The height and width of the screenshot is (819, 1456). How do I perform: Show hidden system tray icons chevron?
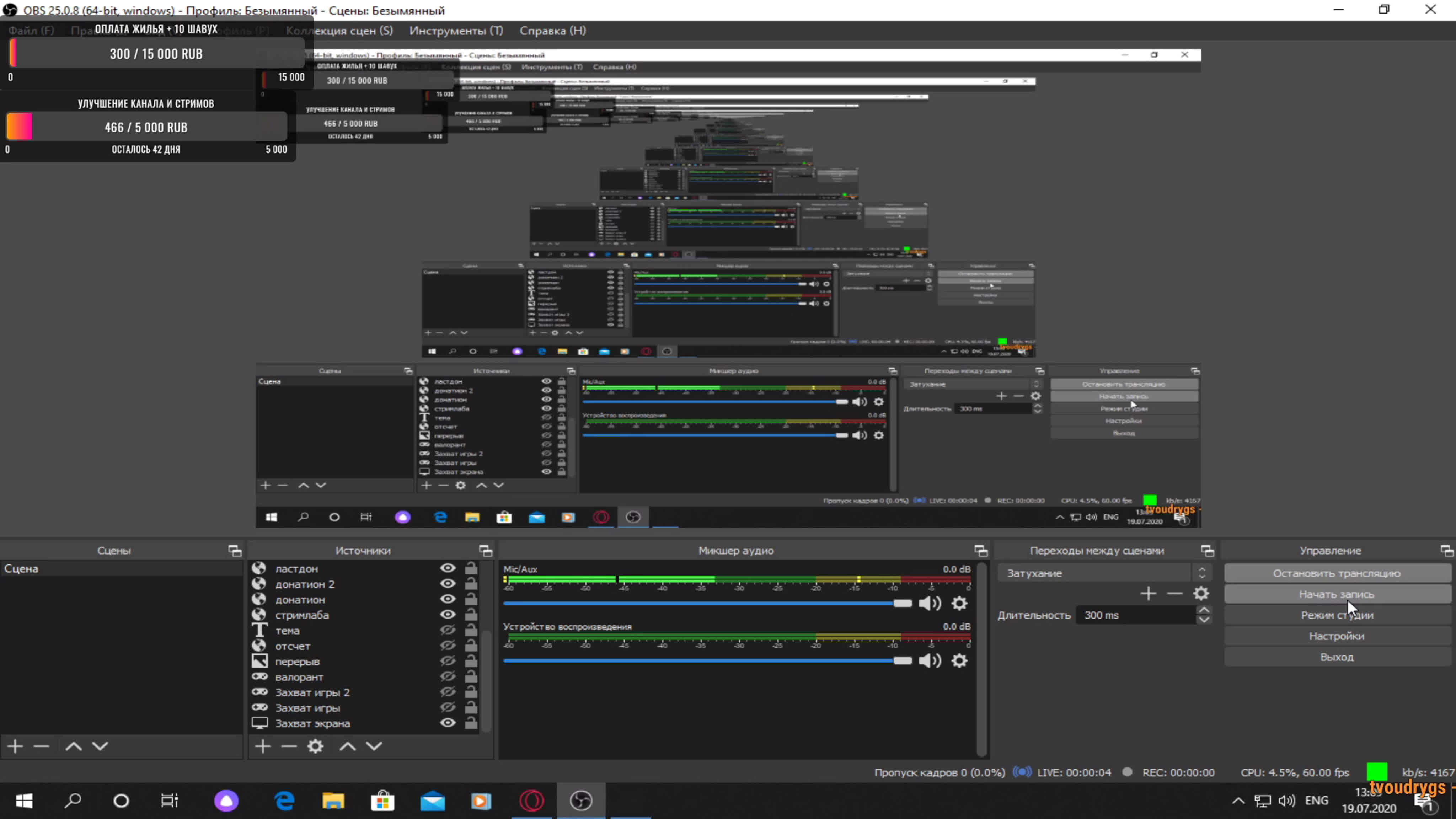pos(1238,801)
